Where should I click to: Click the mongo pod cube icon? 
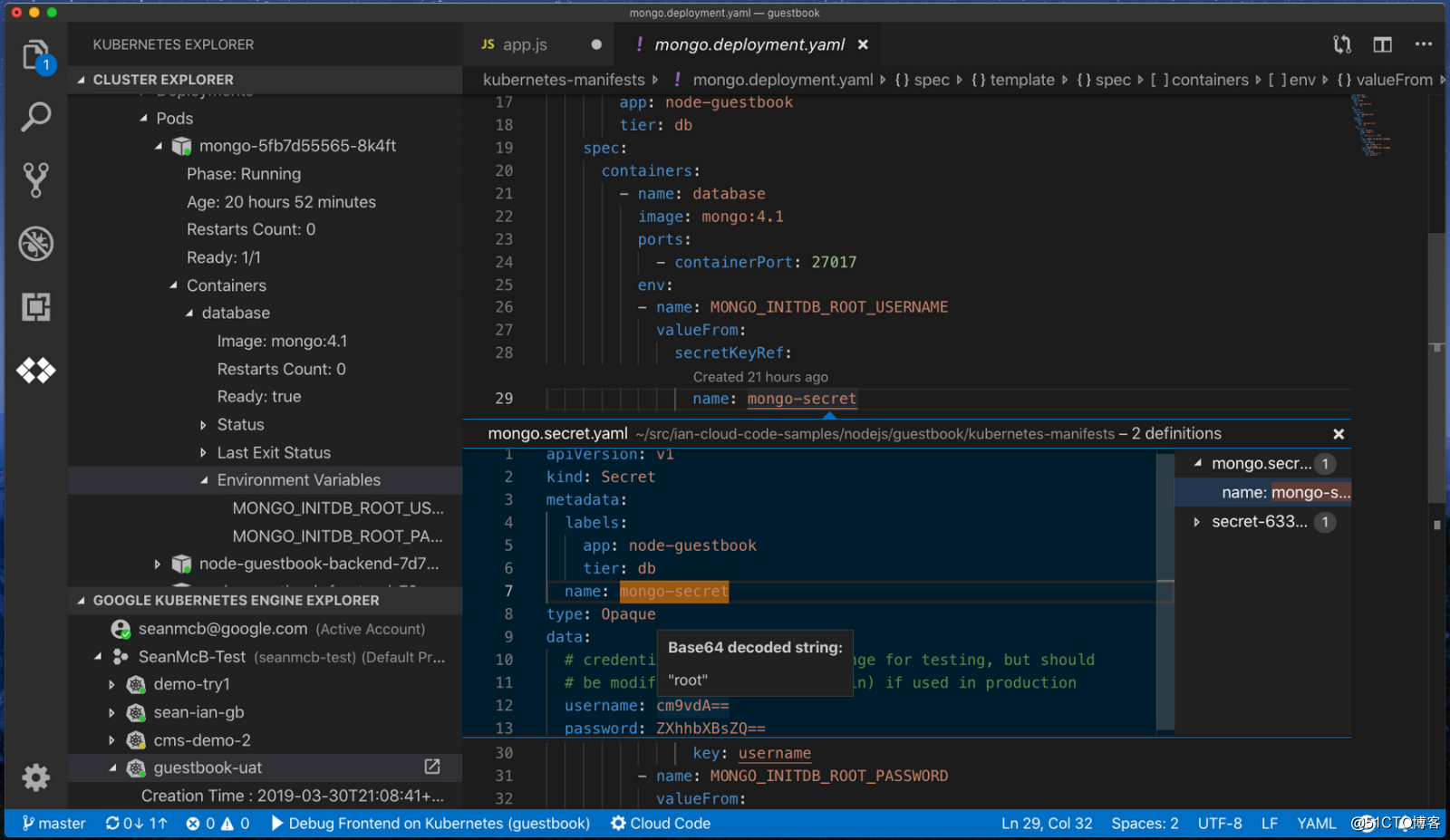coord(182,146)
